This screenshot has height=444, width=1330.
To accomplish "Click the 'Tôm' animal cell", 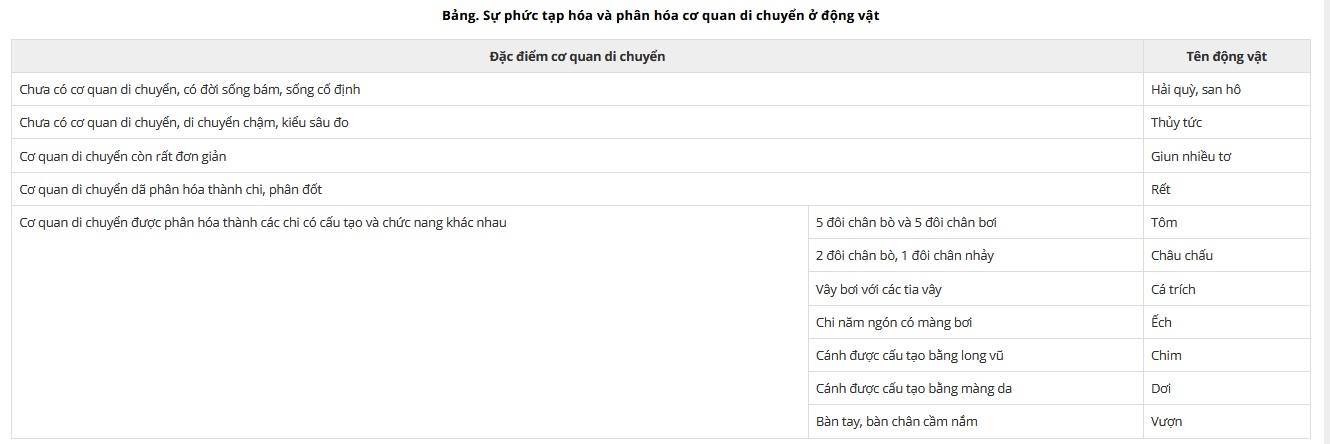I will click(x=1227, y=222).
